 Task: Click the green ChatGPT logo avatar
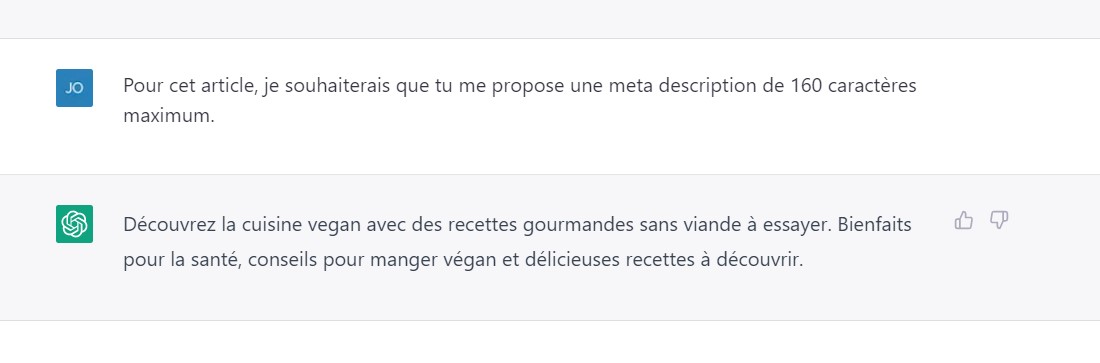(74, 224)
